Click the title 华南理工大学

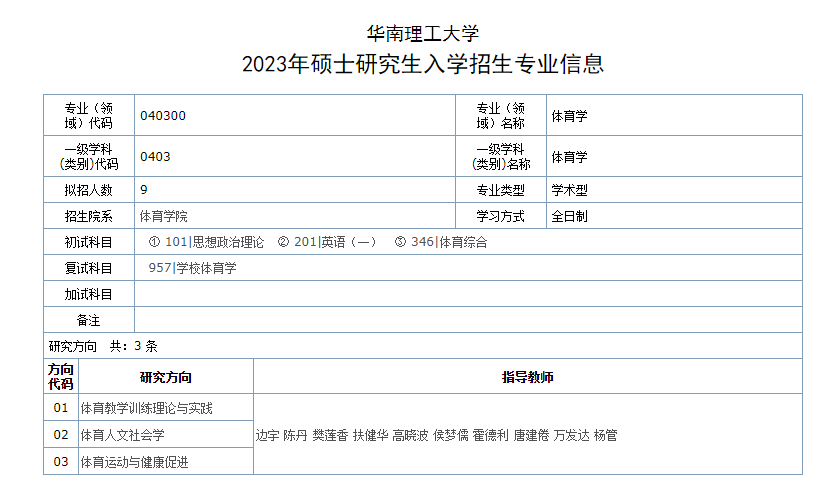(423, 34)
